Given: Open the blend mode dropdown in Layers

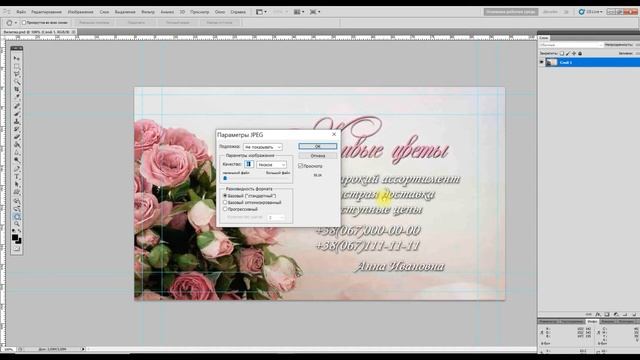Looking at the screenshot, I should [x=571, y=44].
